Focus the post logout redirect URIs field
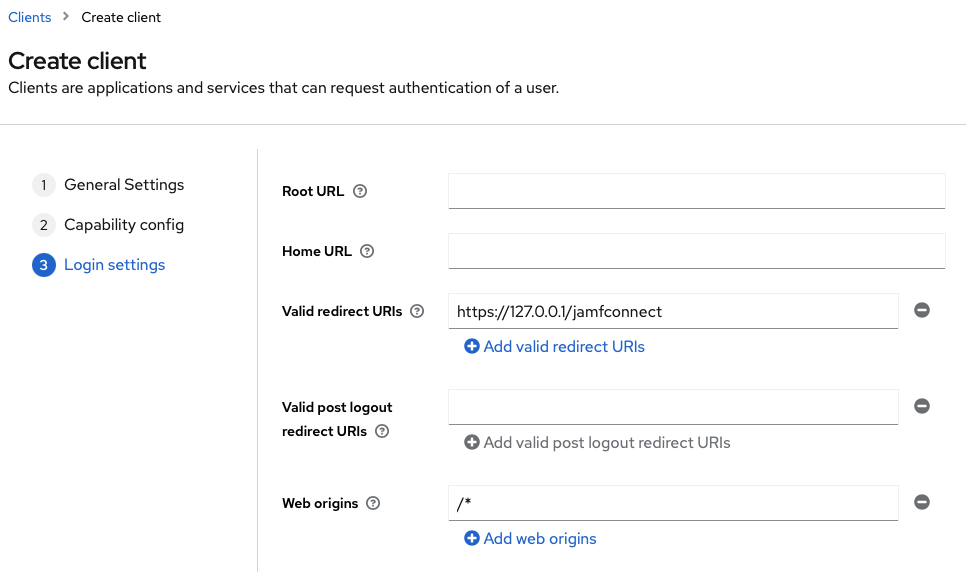966x572 pixels. point(673,407)
